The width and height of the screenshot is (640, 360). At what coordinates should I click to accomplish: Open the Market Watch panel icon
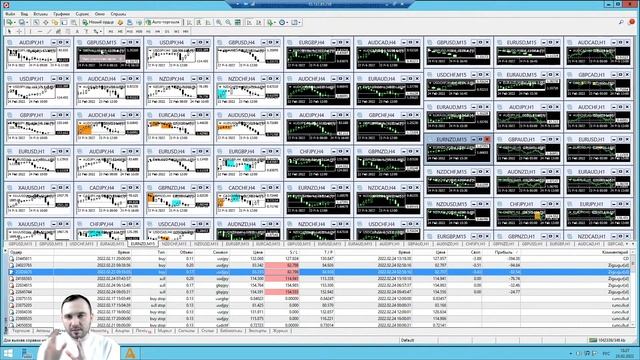[x=36, y=22]
